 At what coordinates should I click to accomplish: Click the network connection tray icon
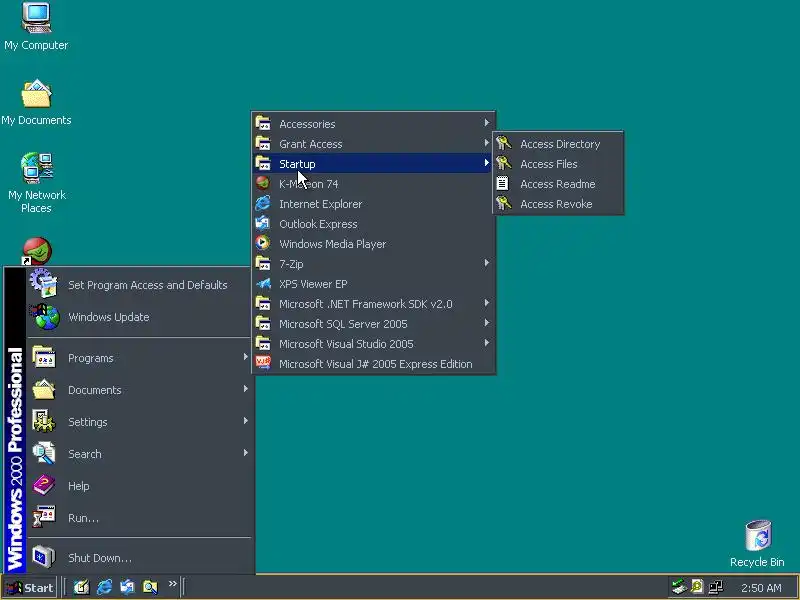pyautogui.click(x=715, y=587)
